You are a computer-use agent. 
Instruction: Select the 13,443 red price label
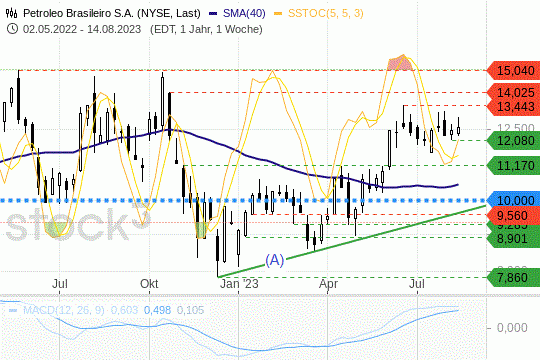tap(514, 107)
